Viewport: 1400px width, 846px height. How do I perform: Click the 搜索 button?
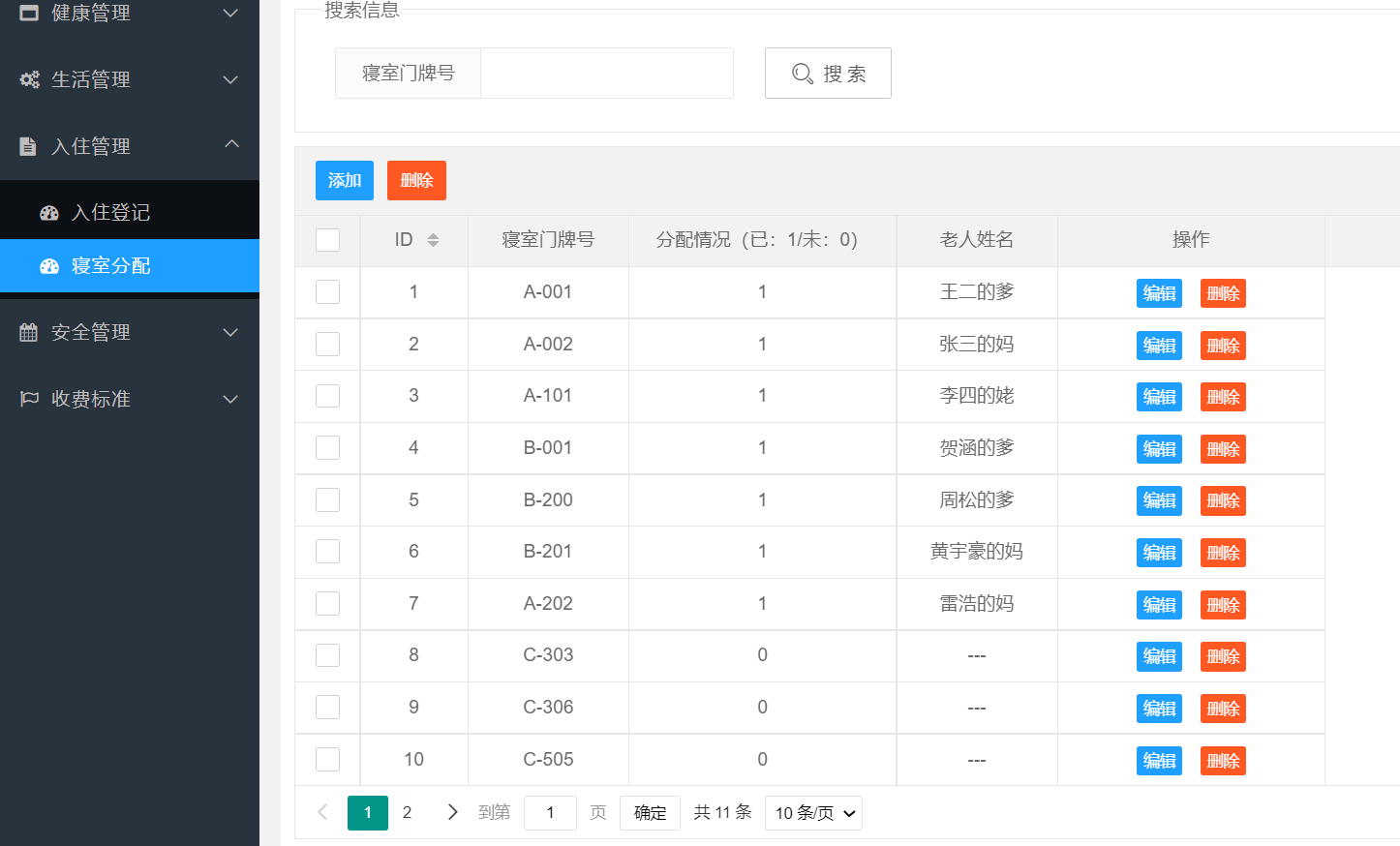point(828,74)
